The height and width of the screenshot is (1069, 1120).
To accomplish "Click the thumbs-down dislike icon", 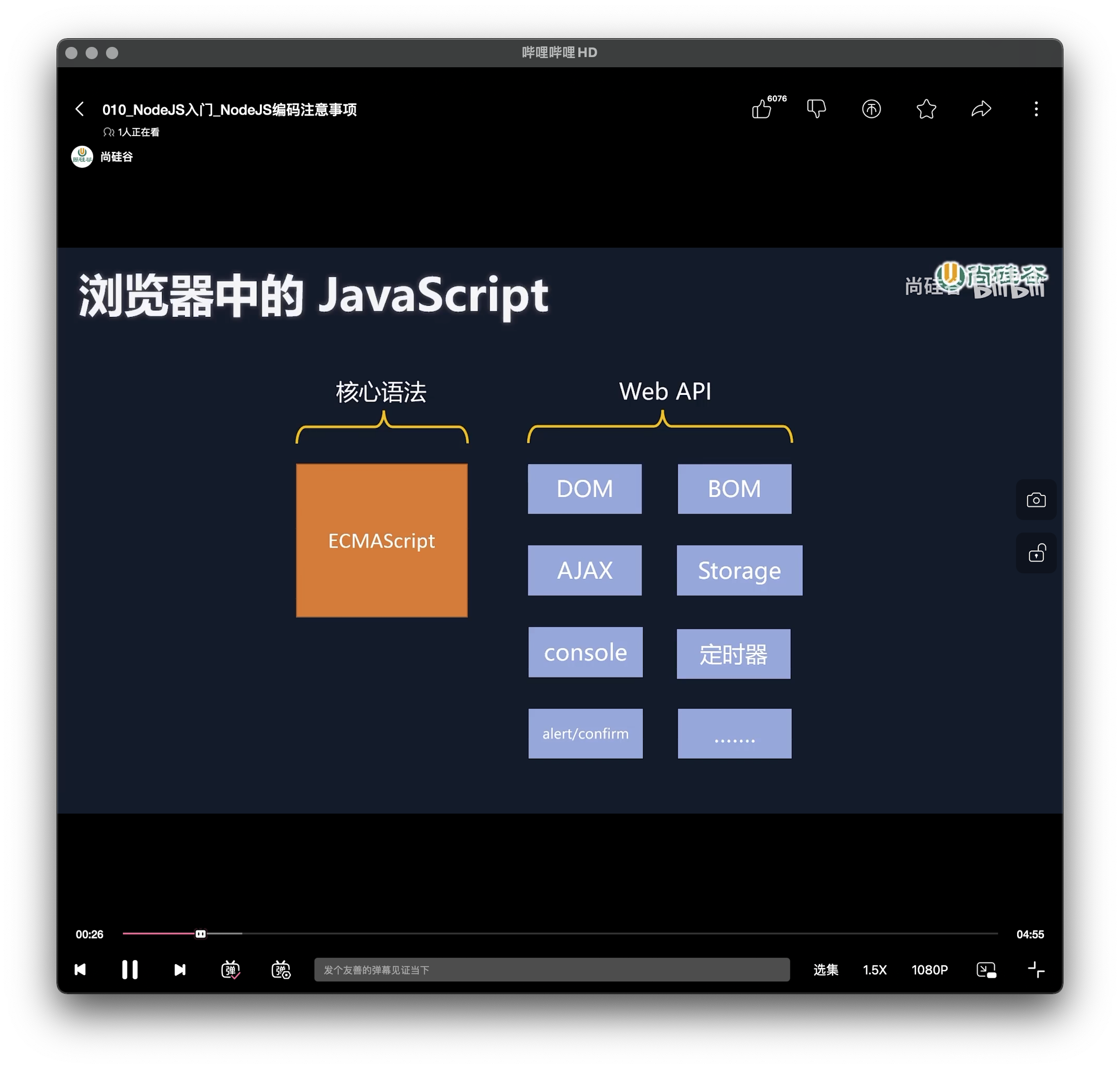I will pyautogui.click(x=816, y=108).
